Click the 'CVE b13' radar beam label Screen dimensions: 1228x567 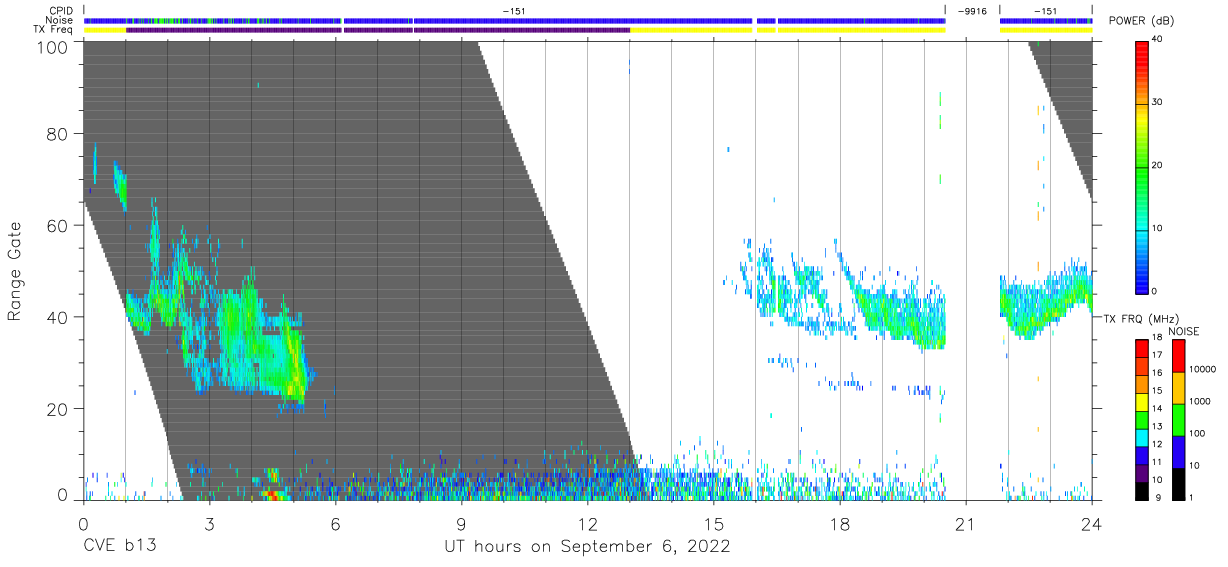[119, 547]
